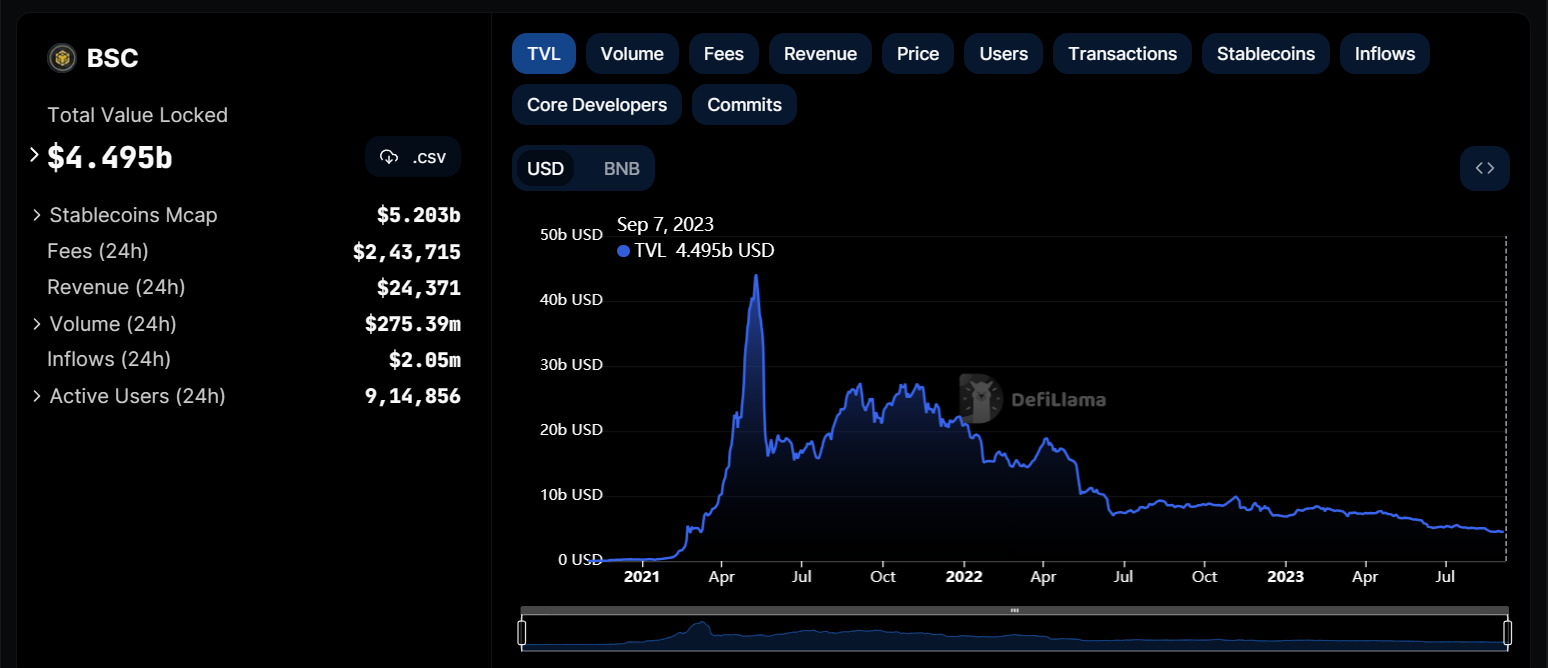Click the Total Value Locked heading

tap(138, 115)
